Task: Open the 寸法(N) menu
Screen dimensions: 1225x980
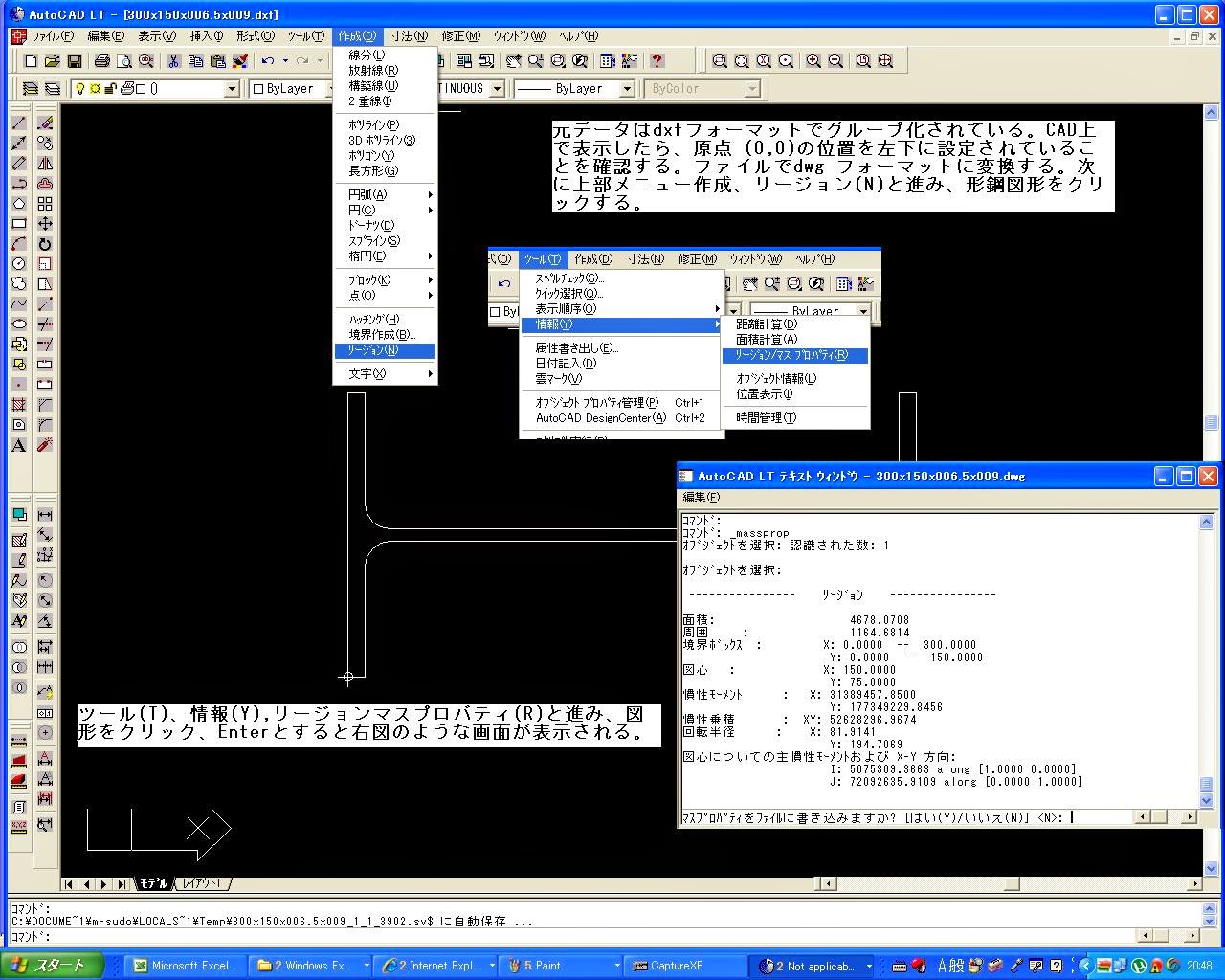Action: pos(409,35)
